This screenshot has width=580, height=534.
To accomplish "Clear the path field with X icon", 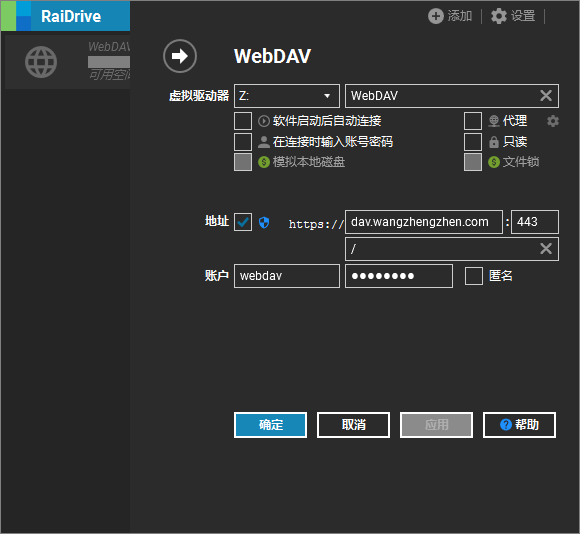I will pos(546,249).
